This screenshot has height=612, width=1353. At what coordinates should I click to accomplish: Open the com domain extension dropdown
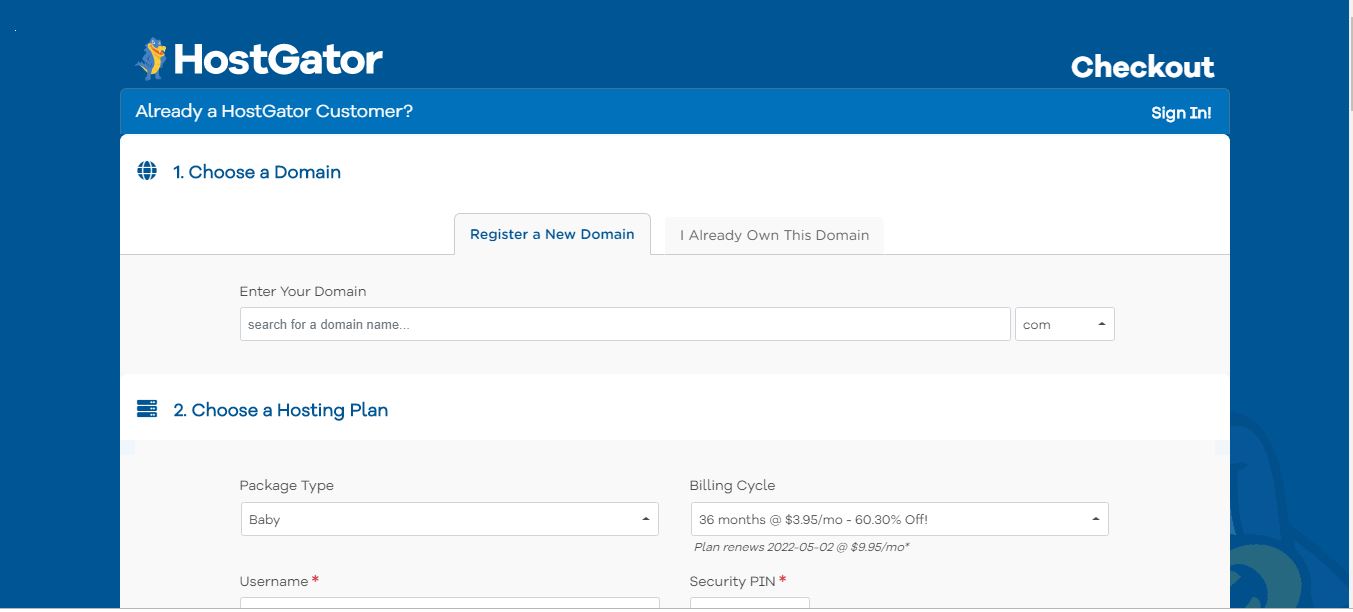tap(1065, 324)
